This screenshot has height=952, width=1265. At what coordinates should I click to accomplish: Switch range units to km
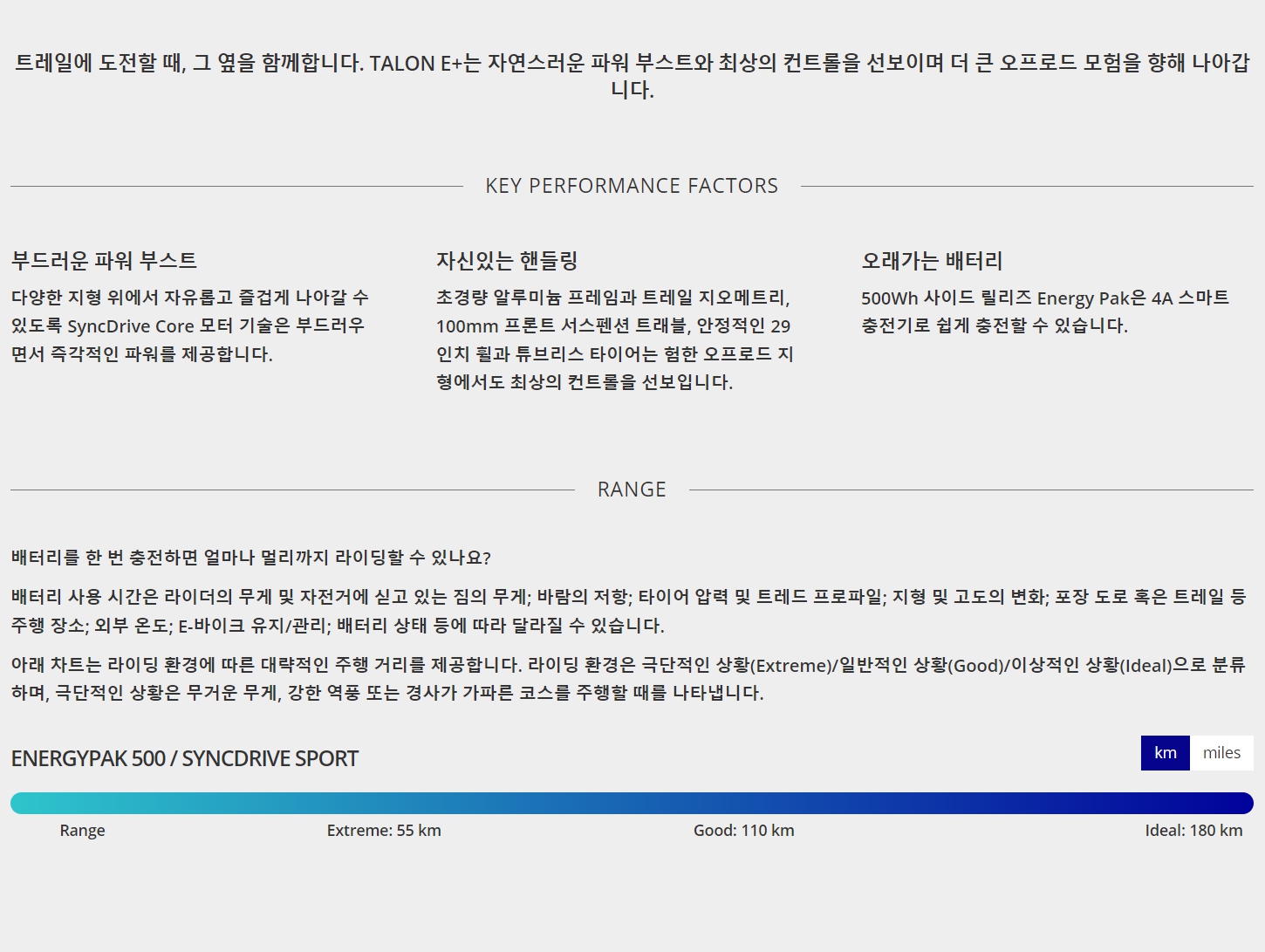(1165, 753)
